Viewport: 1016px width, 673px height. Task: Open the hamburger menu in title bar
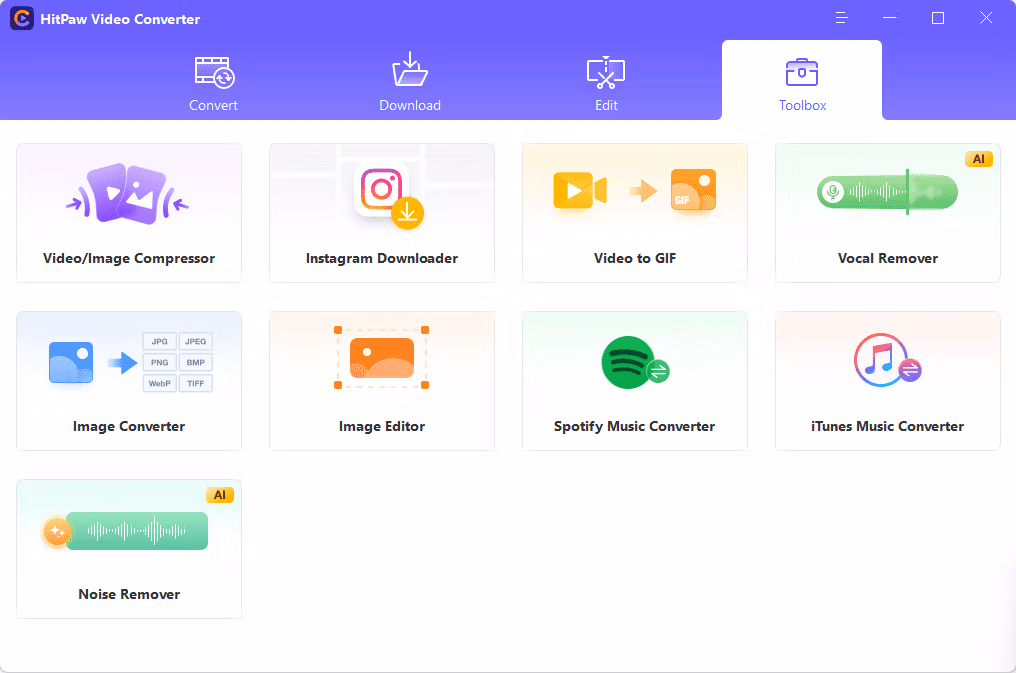[x=841, y=18]
